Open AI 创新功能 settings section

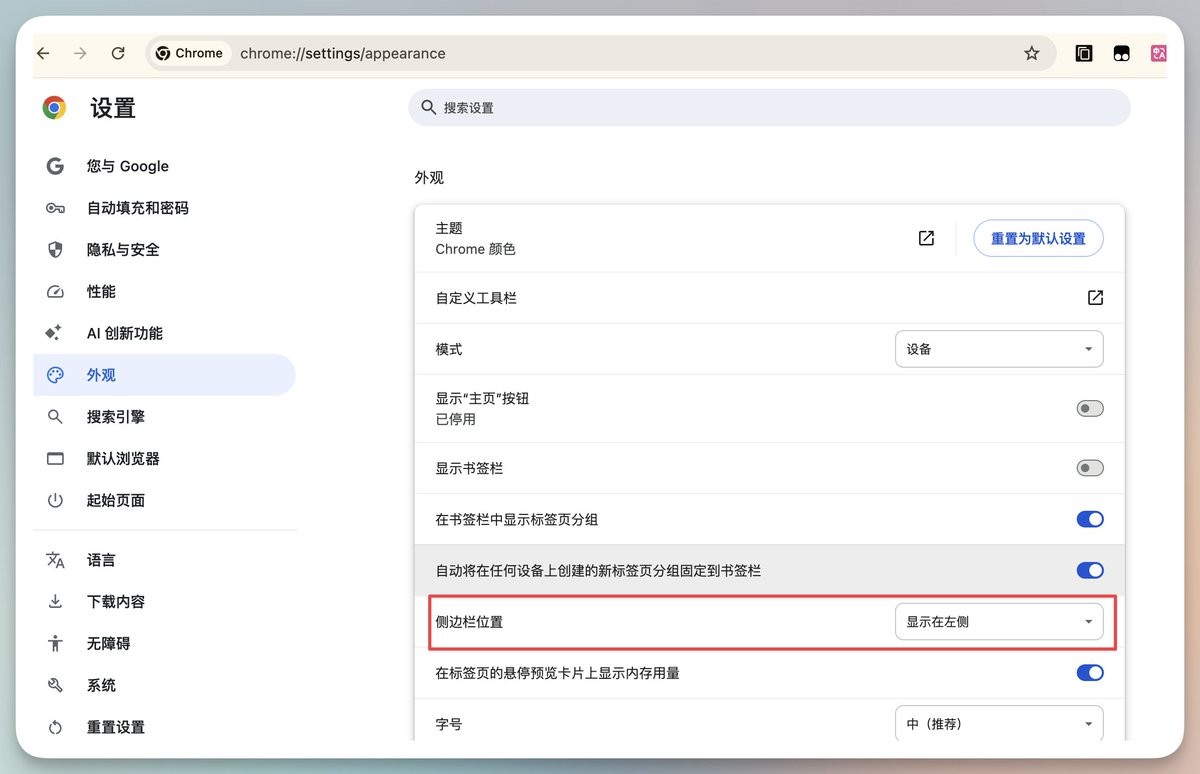tap(125, 333)
